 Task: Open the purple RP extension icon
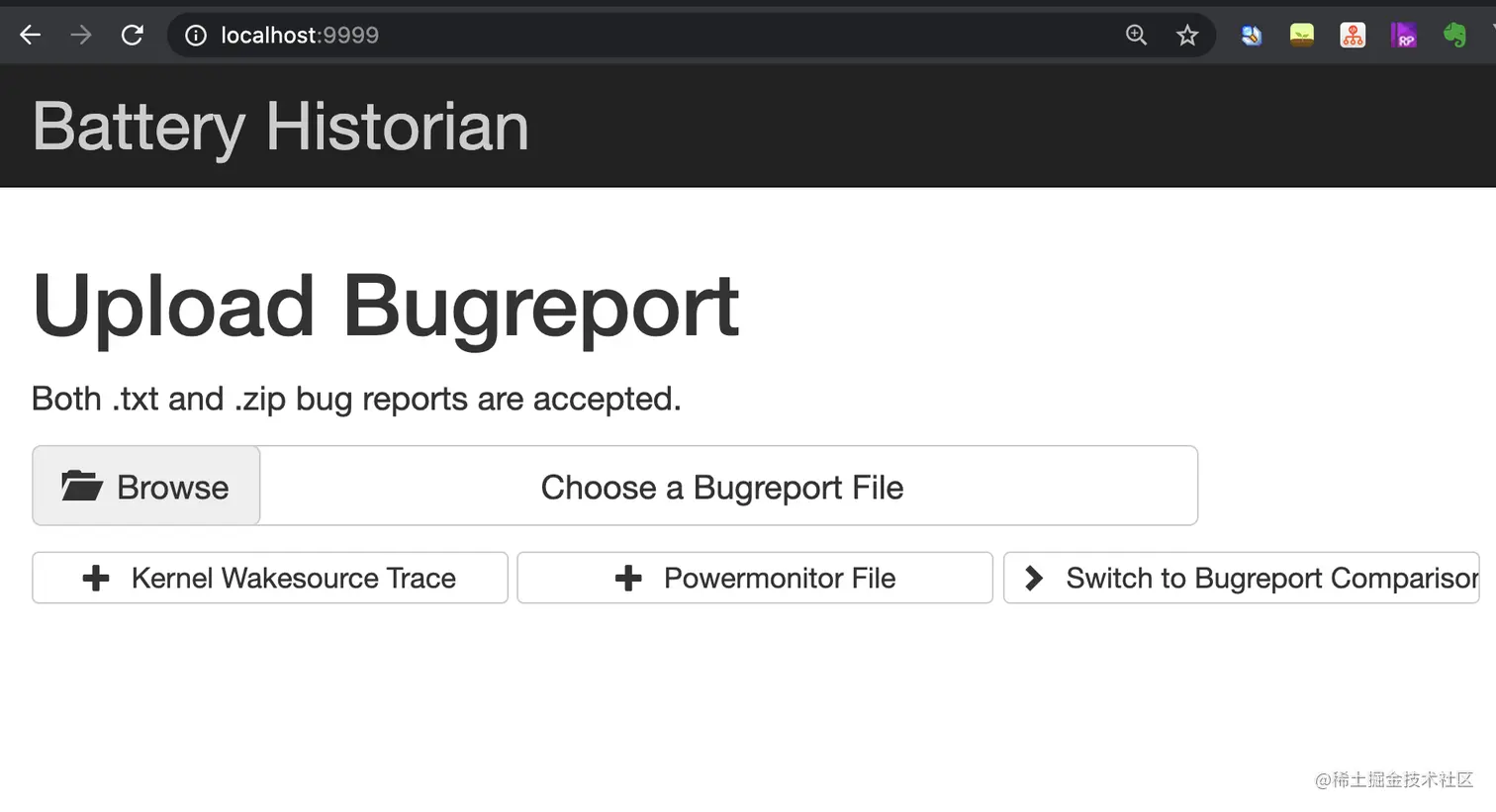pos(1403,36)
